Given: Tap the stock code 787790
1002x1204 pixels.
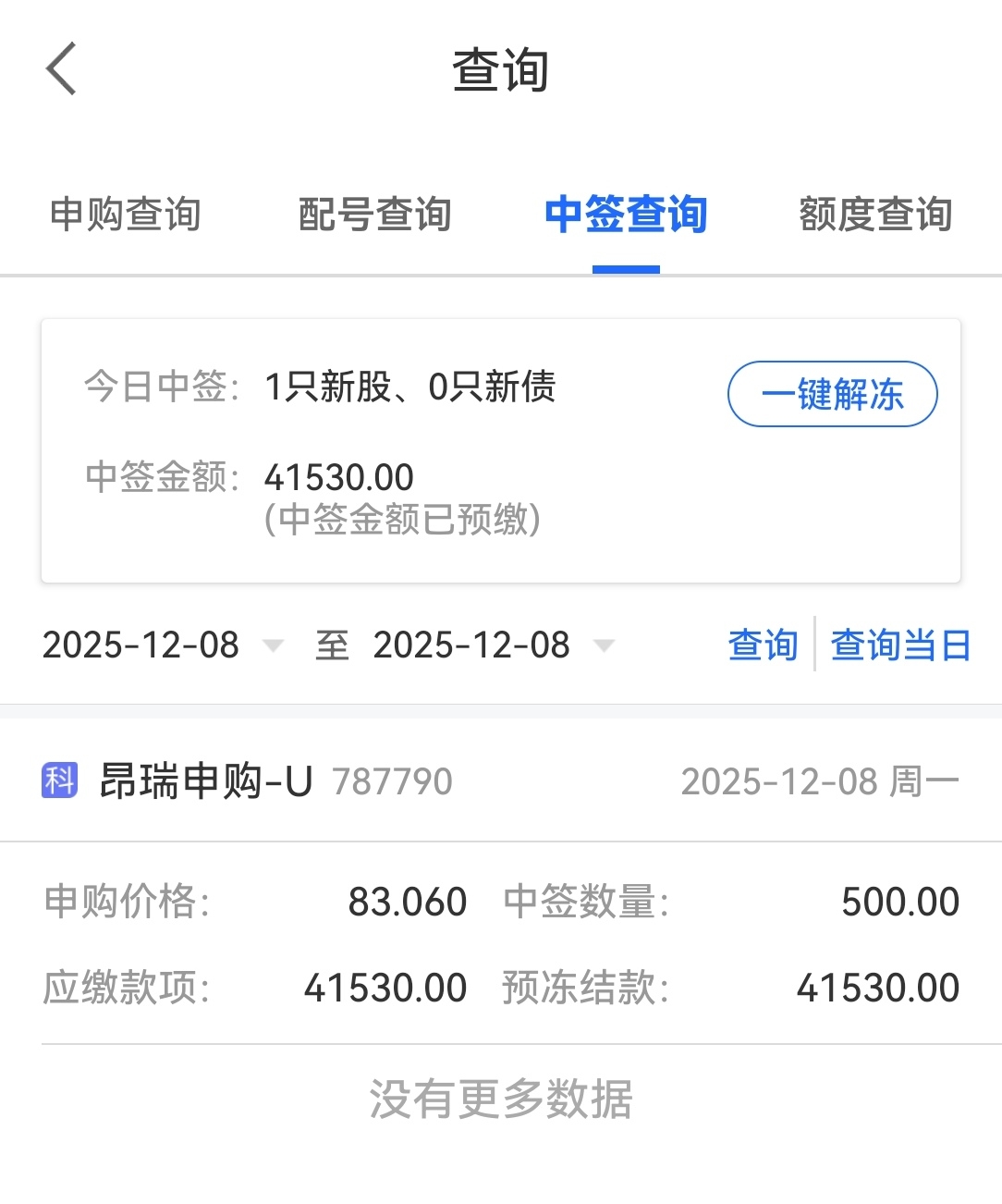Looking at the screenshot, I should [x=392, y=782].
